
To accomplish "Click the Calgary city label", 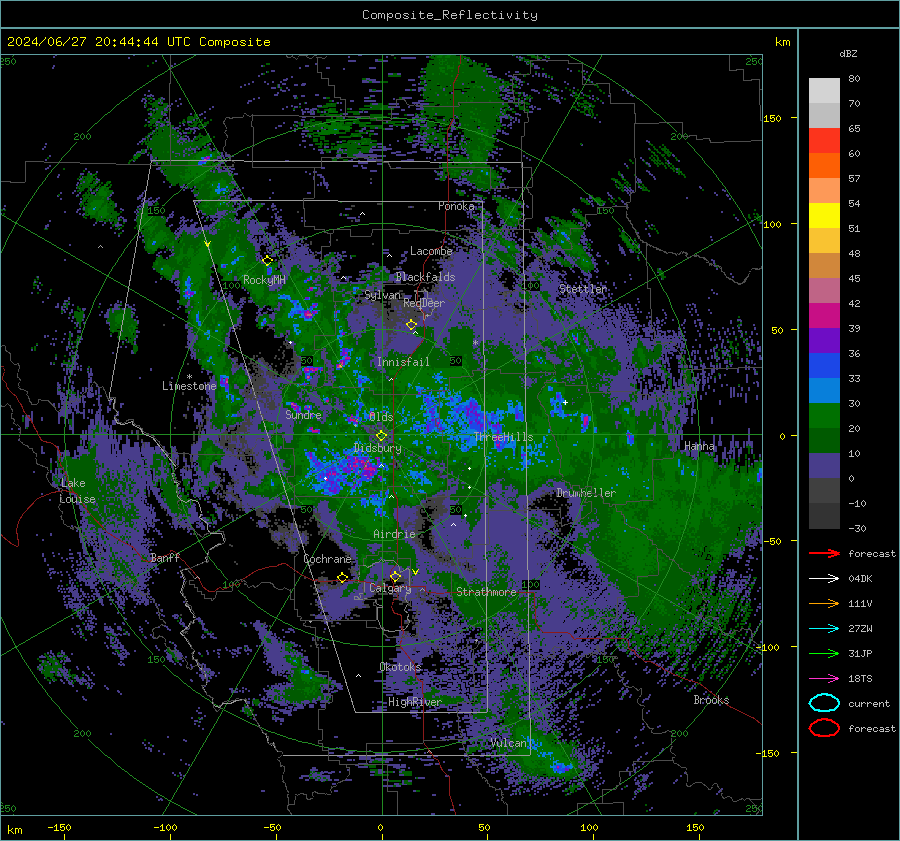I will pos(390,588).
